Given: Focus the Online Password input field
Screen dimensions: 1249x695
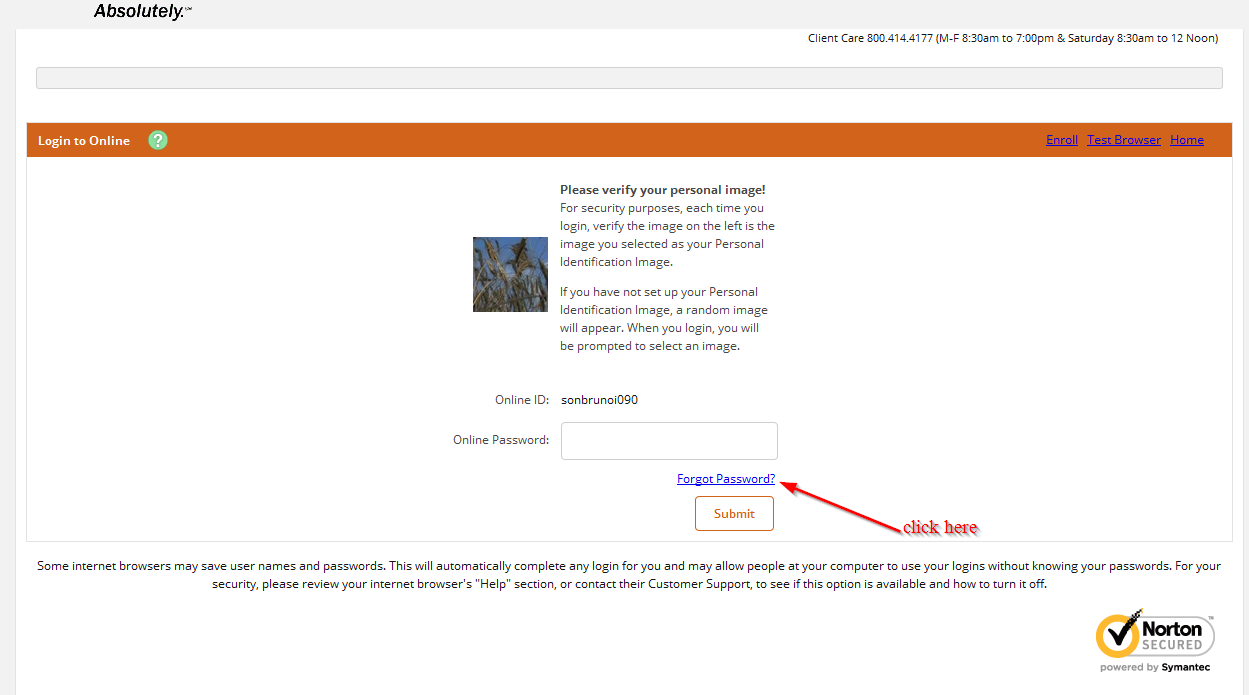Looking at the screenshot, I should pyautogui.click(x=669, y=441).
